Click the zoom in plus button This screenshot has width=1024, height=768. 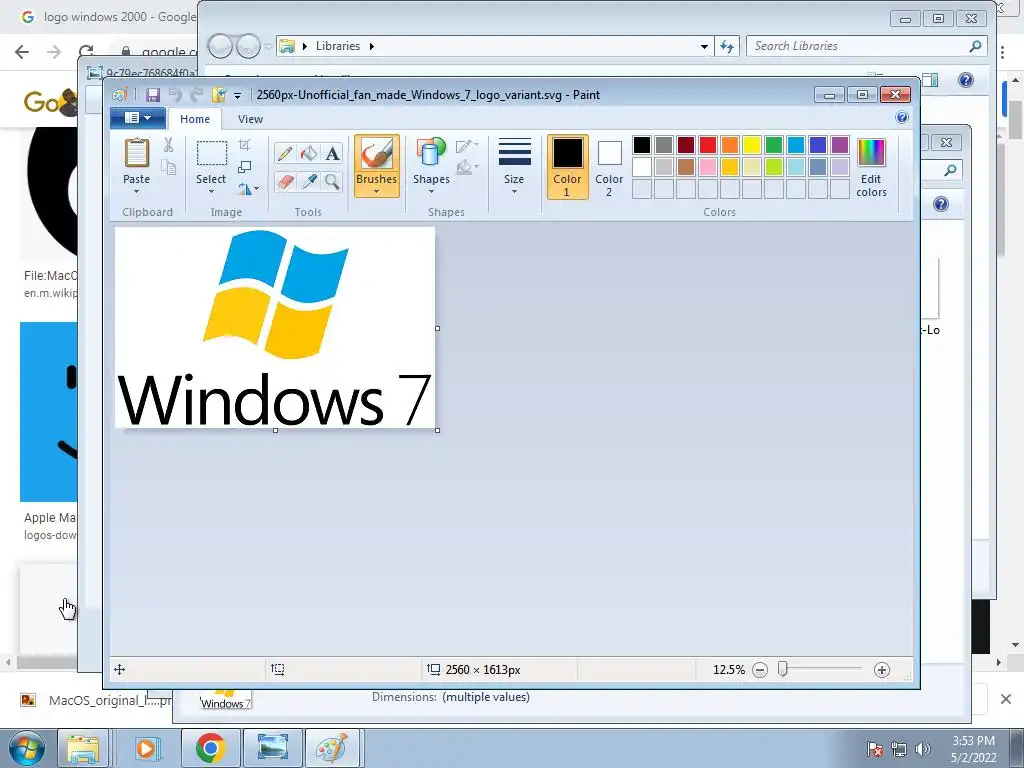tap(882, 670)
